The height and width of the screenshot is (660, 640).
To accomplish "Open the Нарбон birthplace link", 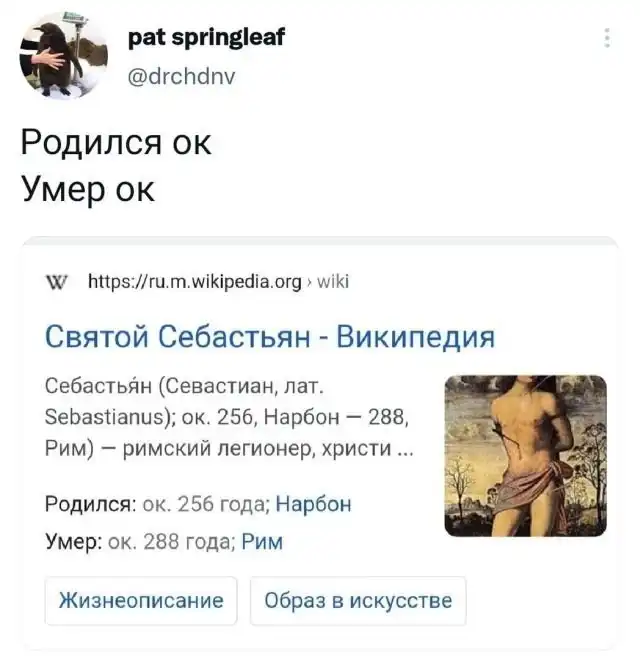I will 313,504.
